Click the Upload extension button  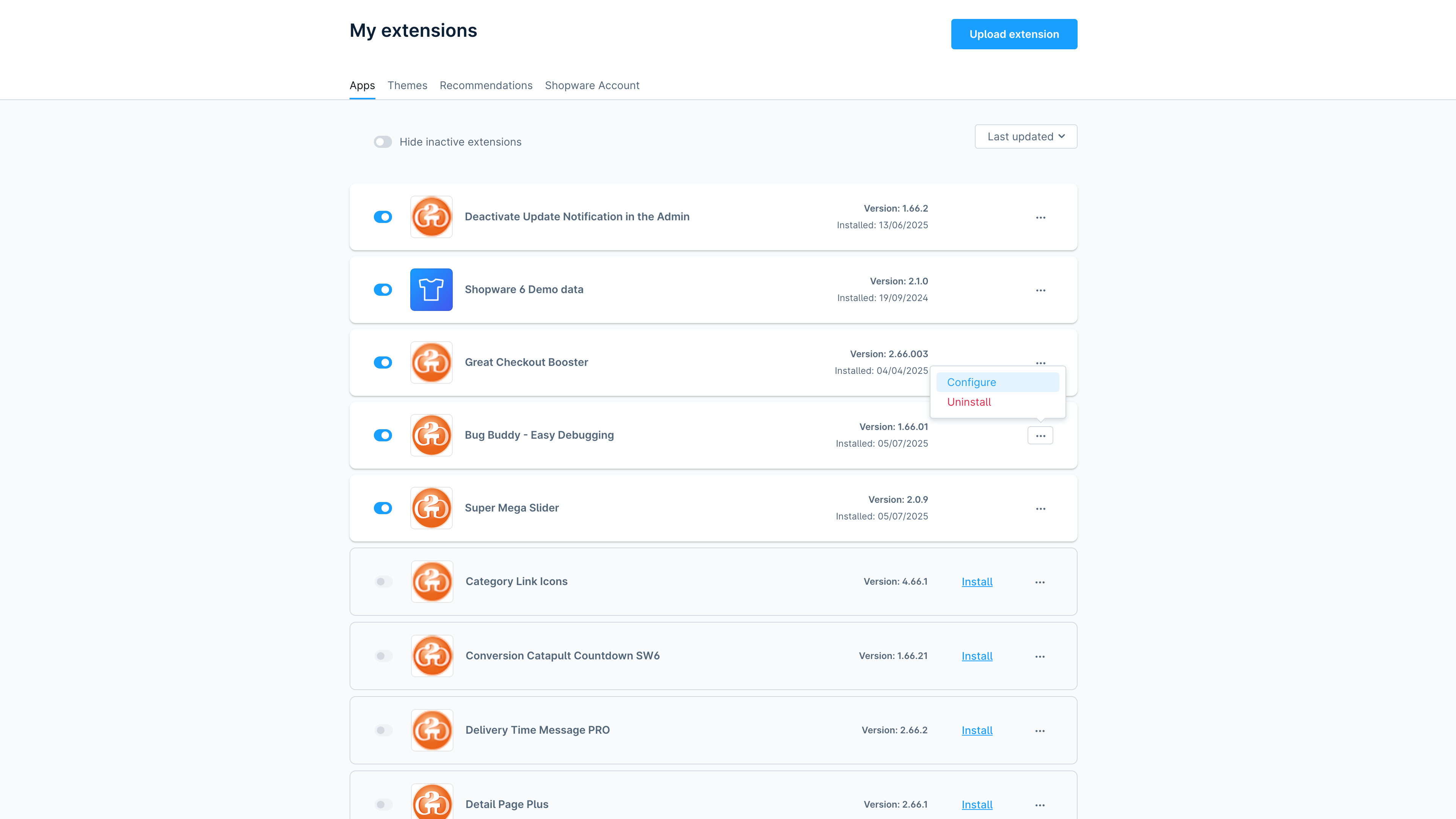click(1014, 35)
